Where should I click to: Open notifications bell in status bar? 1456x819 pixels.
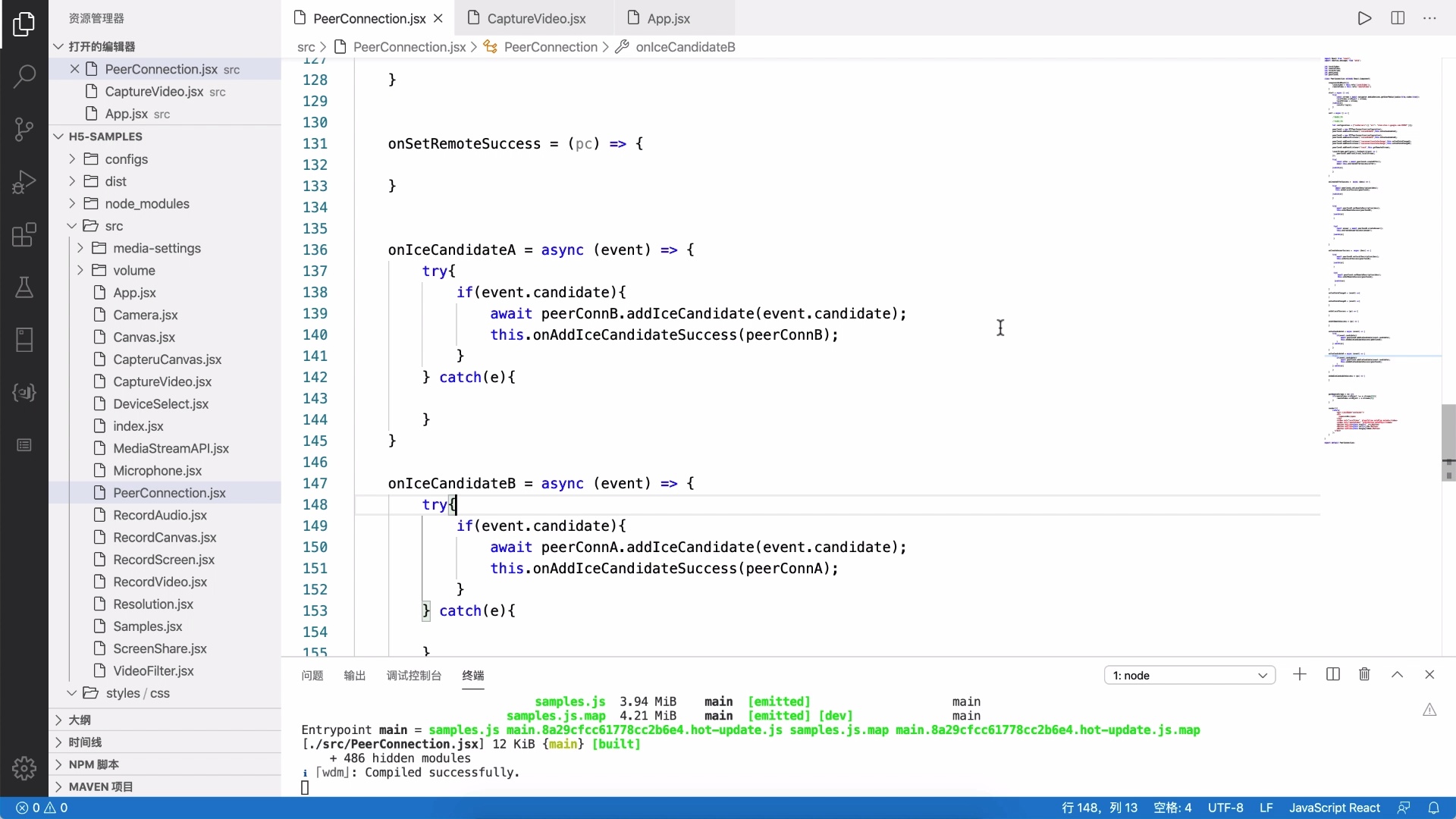pyautogui.click(x=1433, y=808)
